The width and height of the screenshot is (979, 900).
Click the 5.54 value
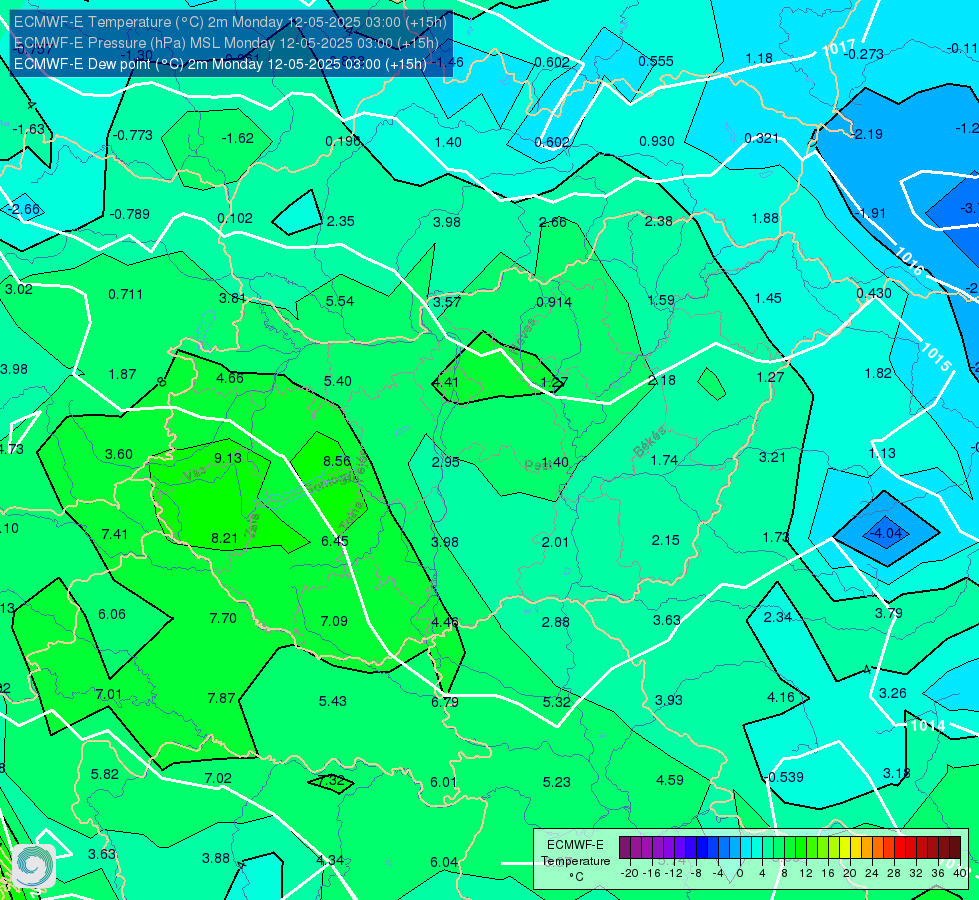click(x=340, y=301)
